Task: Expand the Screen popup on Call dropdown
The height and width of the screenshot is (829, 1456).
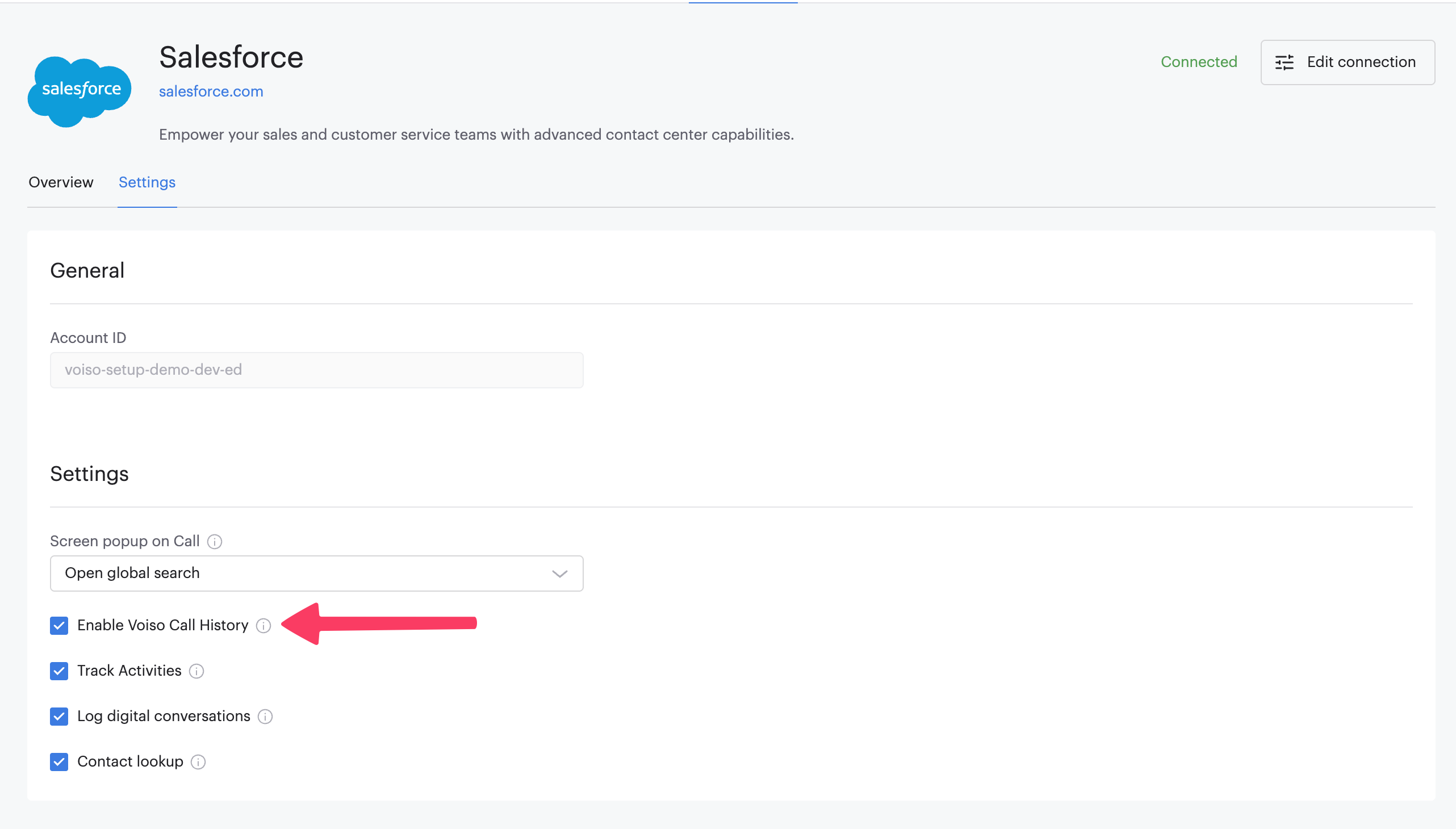Action: (x=317, y=573)
